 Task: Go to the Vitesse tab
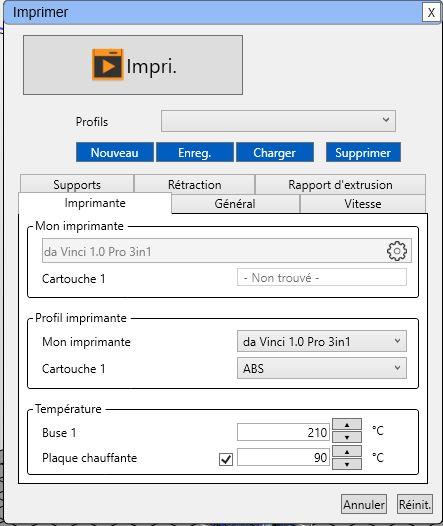pyautogui.click(x=363, y=203)
